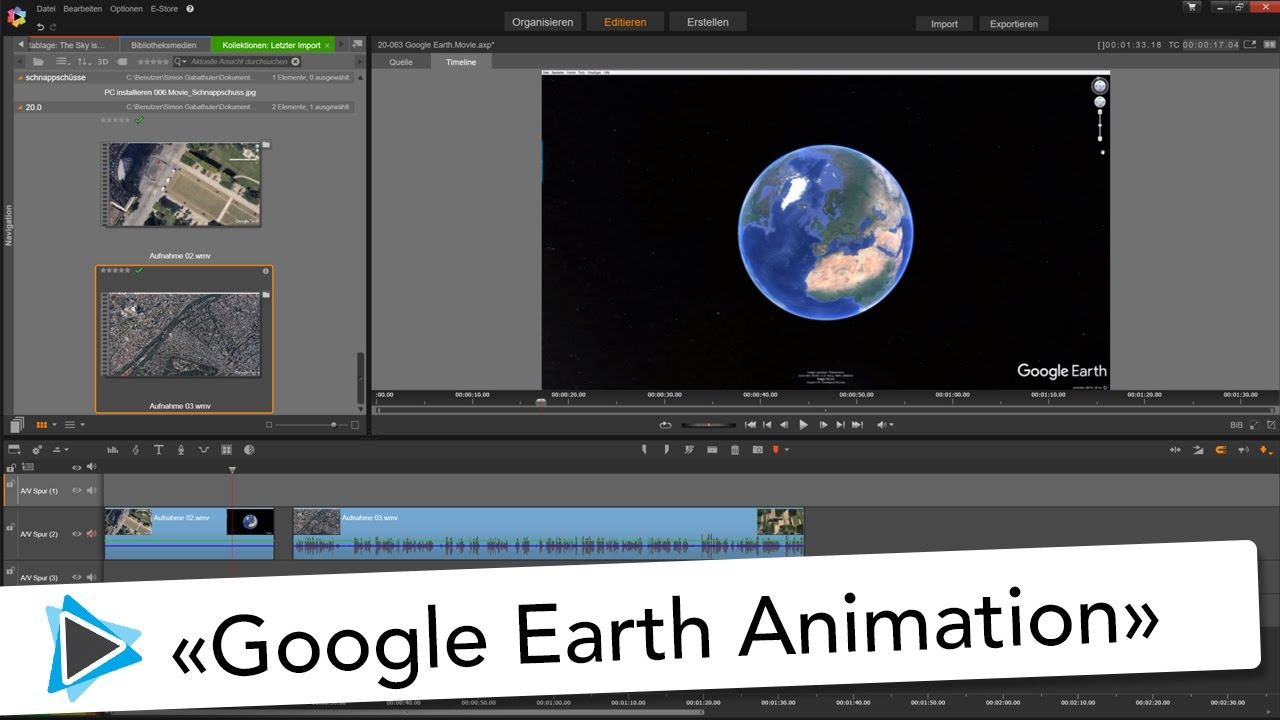Open the search options dropdown
The height and width of the screenshot is (720, 1280).
click(x=181, y=62)
